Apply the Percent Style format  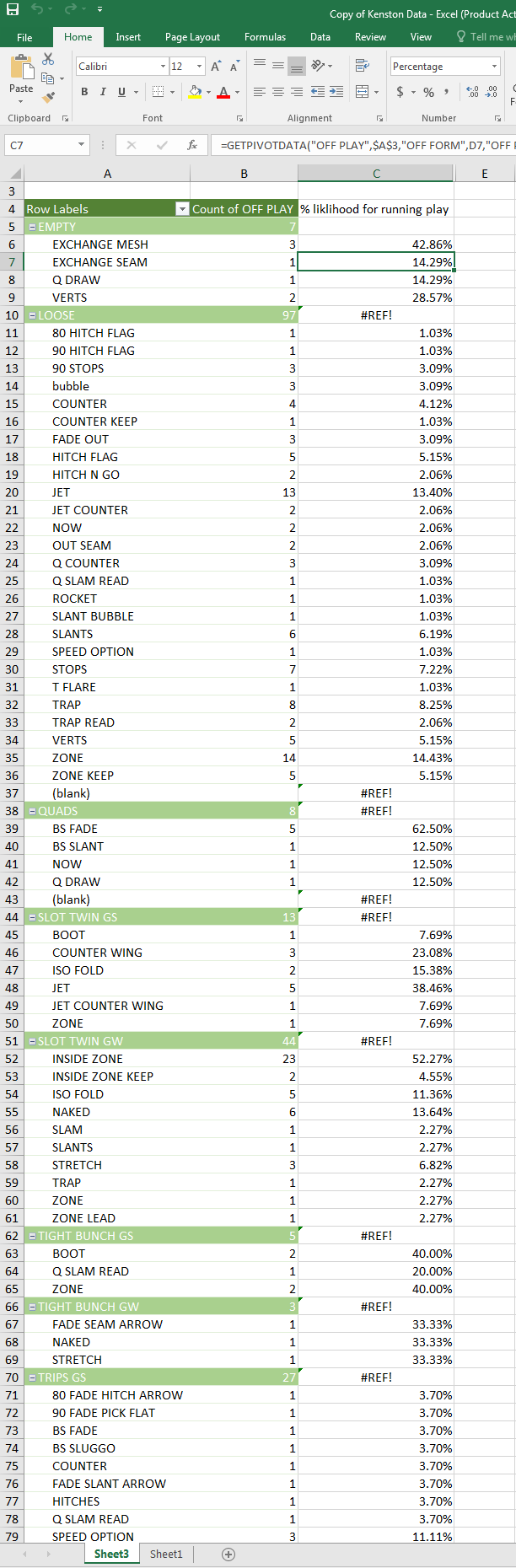click(x=429, y=92)
